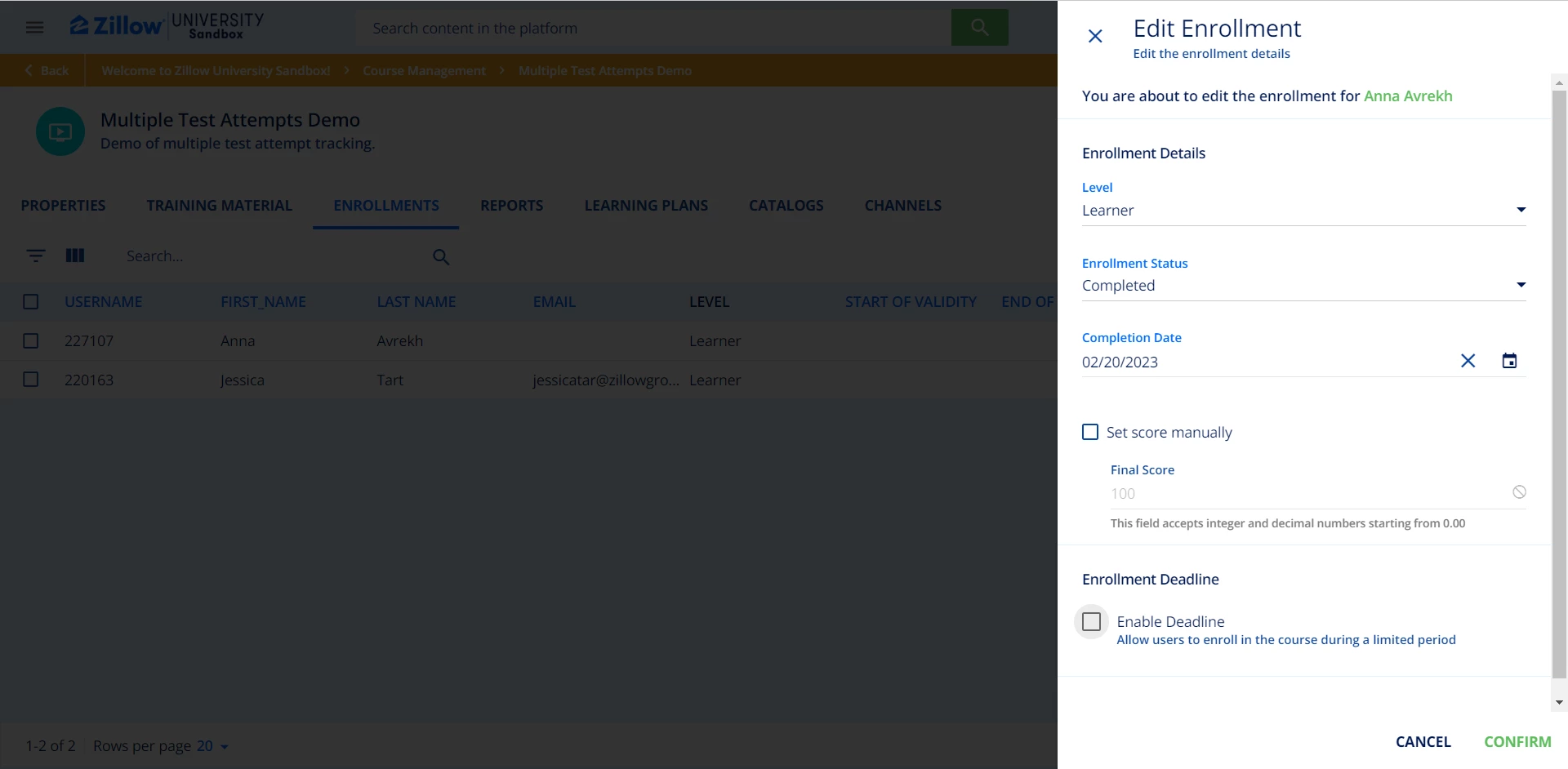Click the panel vertical scrollbar thumb
Viewport: 1568px width, 769px height.
1559,384
